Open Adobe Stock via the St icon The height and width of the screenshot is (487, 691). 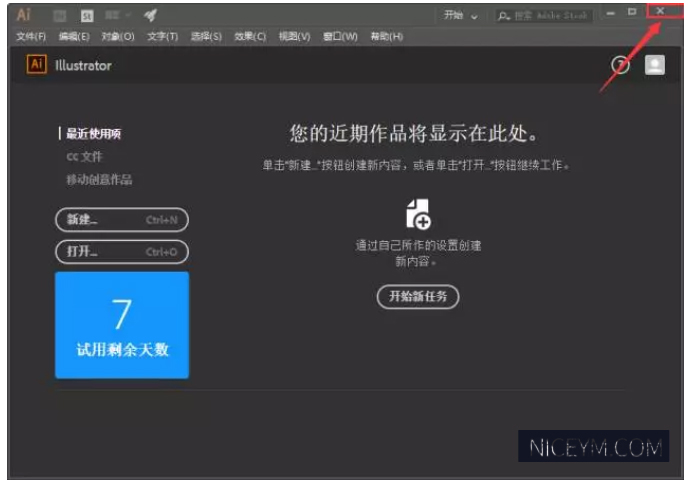tap(87, 16)
